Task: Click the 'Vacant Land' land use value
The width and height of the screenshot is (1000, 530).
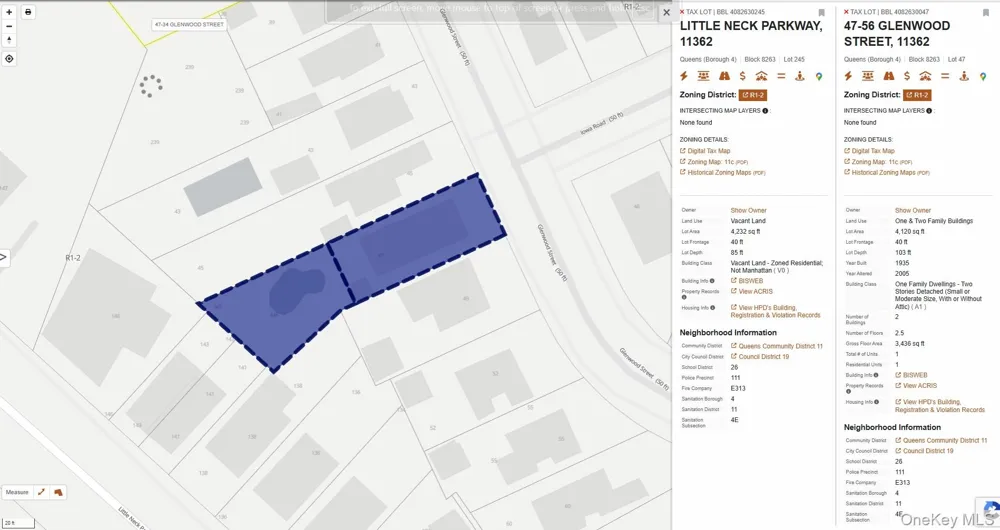Action: coord(748,221)
